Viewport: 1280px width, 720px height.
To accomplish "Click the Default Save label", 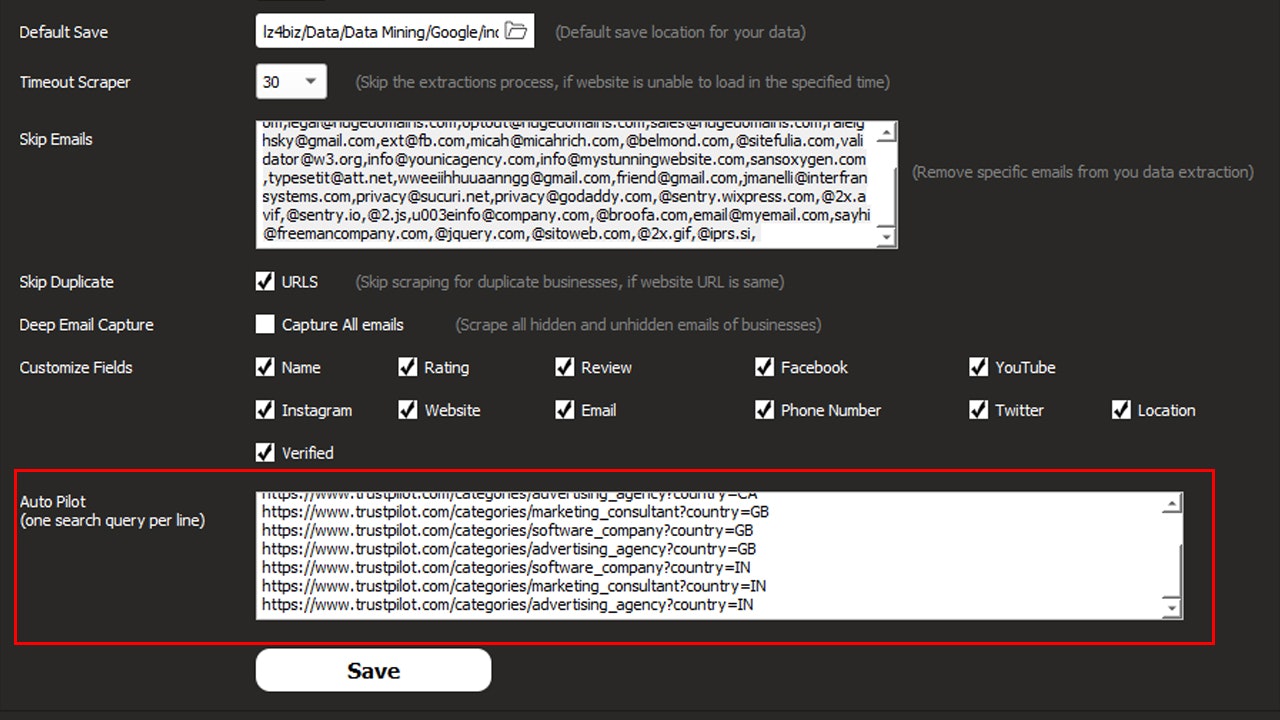I will click(64, 31).
